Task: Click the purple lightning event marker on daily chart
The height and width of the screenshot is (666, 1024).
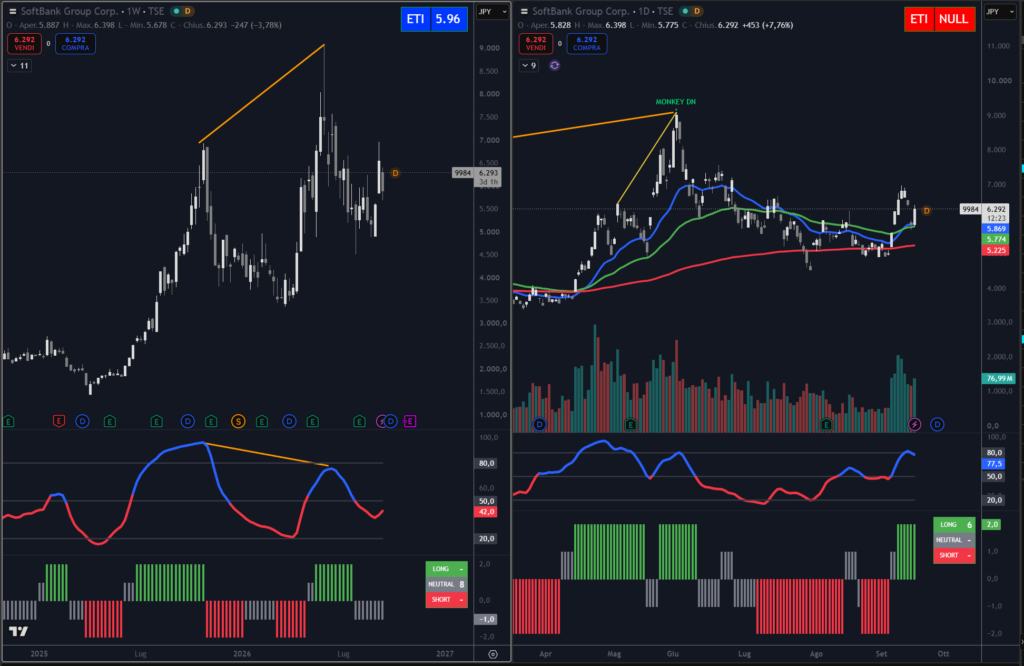Action: coord(915,424)
